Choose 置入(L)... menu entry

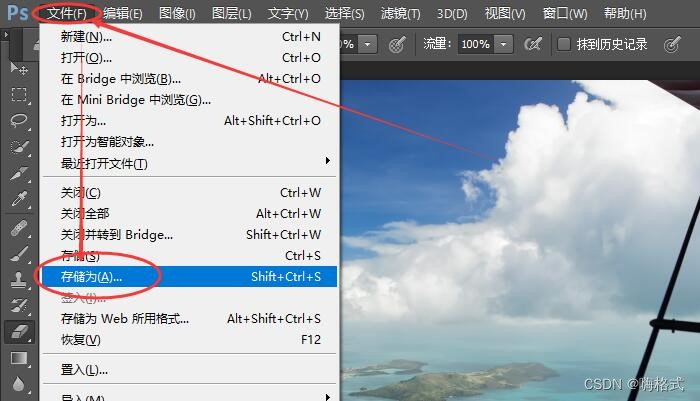click(x=190, y=370)
